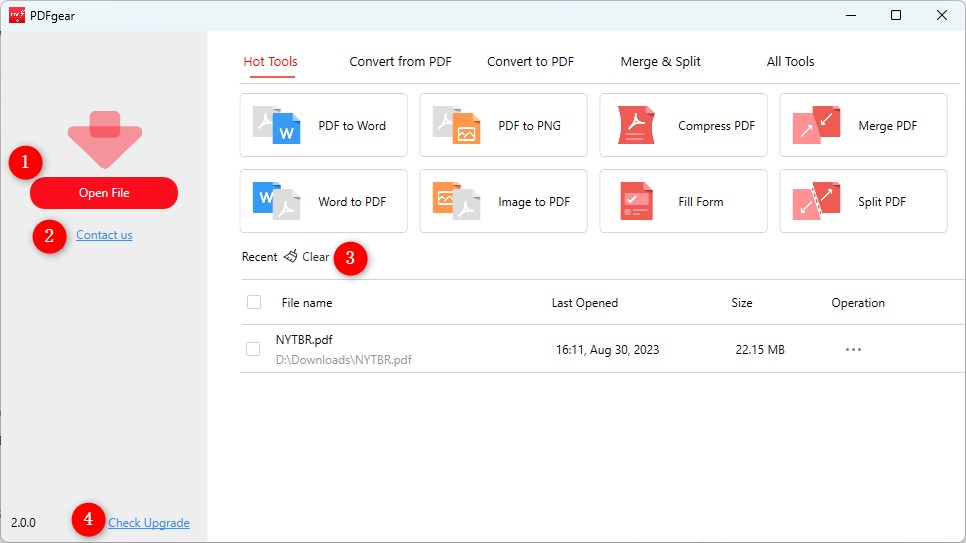
Task: Show the All Tools tab
Action: 790,62
